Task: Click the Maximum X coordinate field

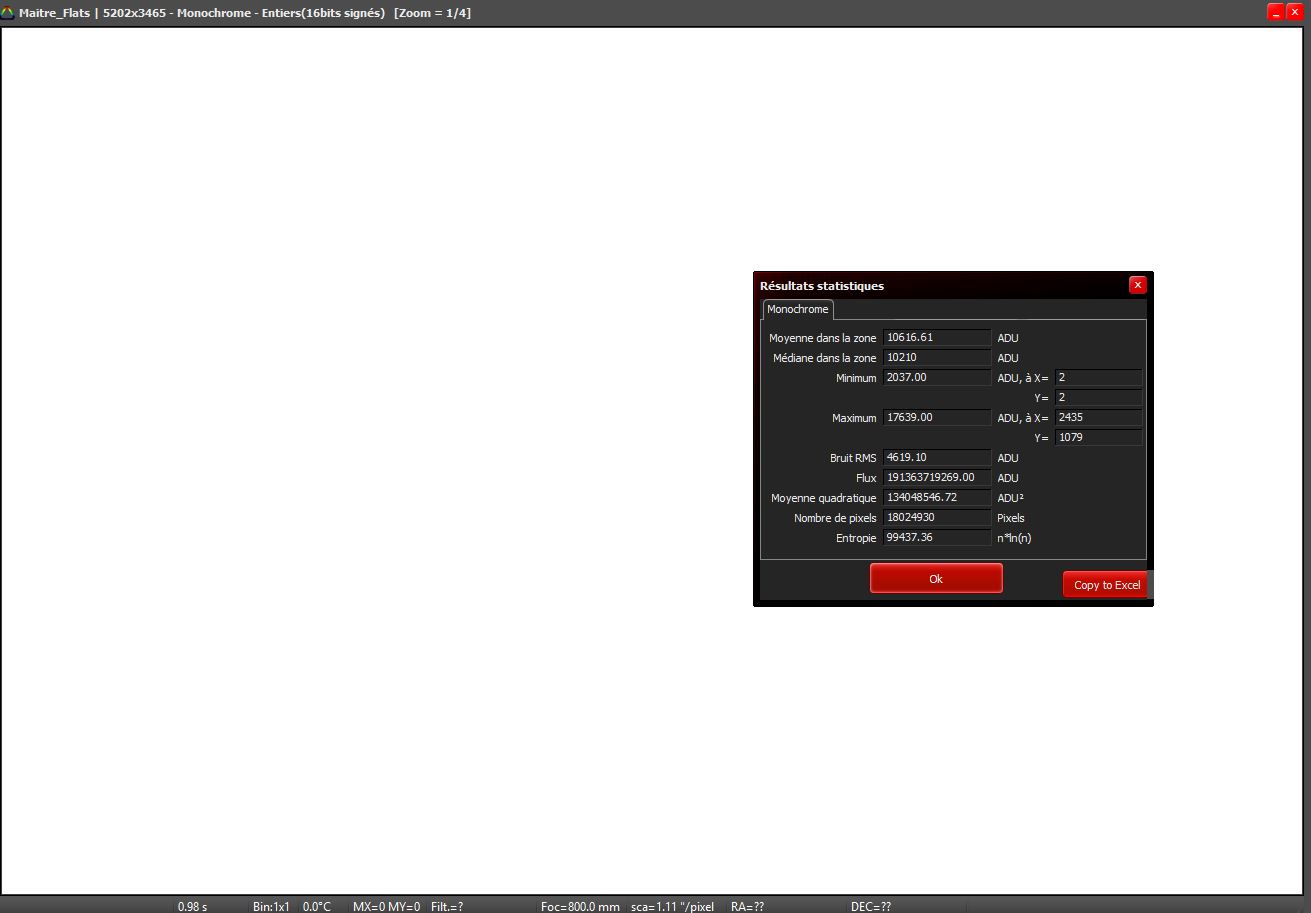Action: [1097, 418]
